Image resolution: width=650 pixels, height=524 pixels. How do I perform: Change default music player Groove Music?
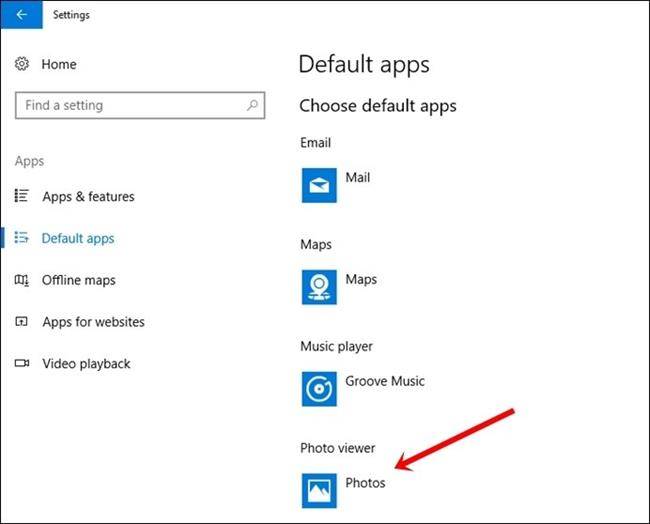[385, 381]
